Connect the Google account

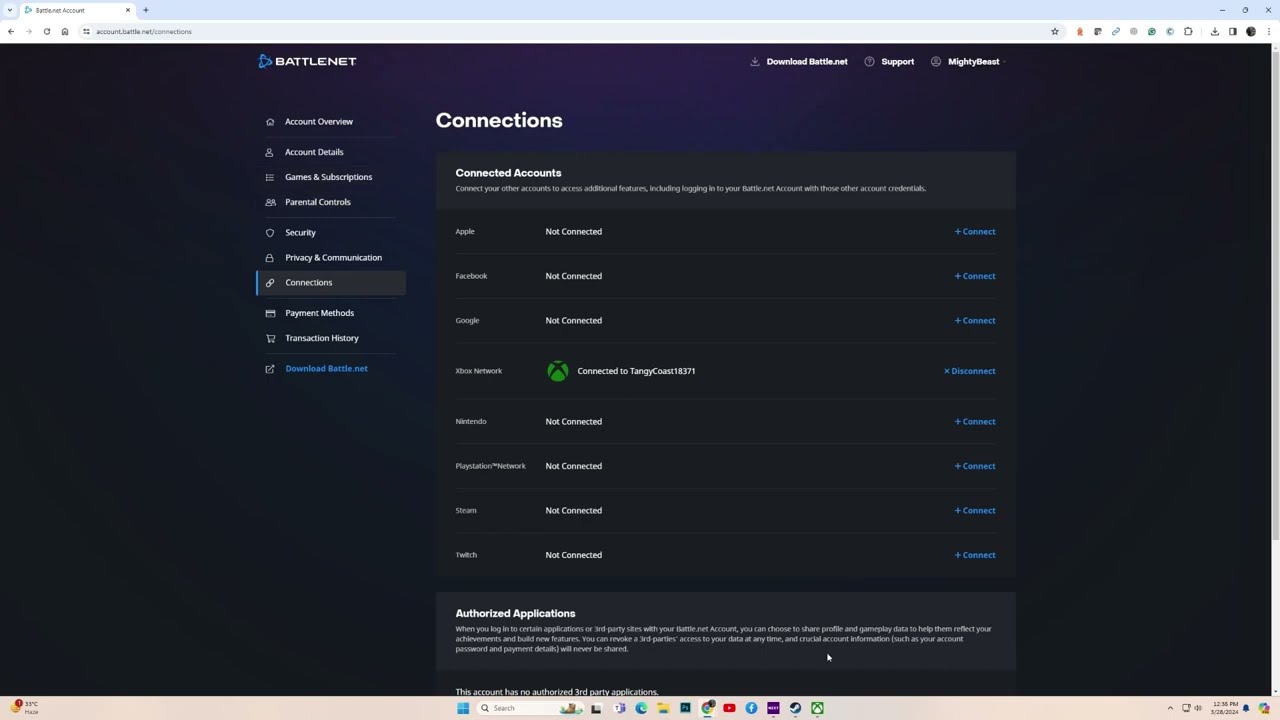click(975, 321)
